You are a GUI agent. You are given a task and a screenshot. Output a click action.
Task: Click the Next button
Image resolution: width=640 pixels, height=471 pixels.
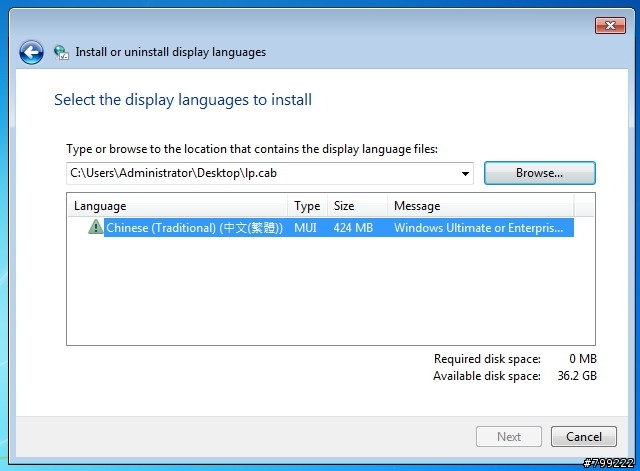click(x=509, y=437)
